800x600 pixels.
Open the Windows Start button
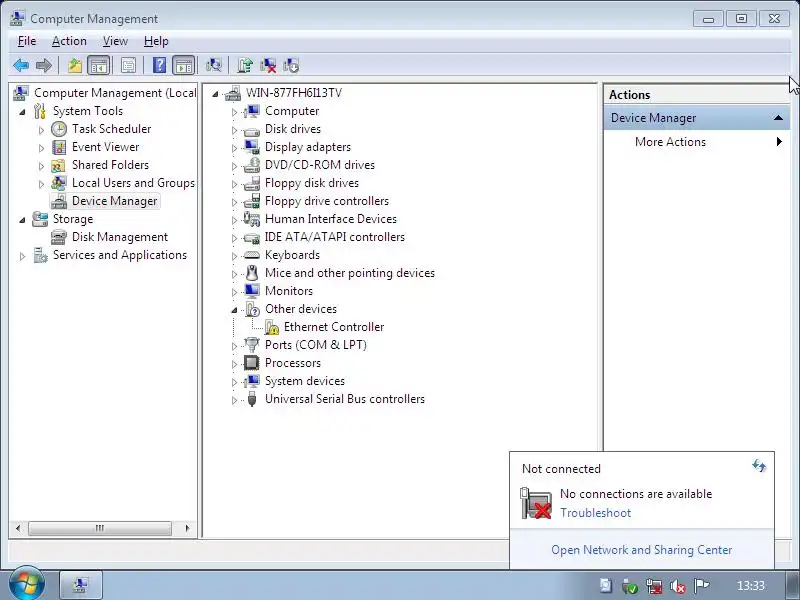[26, 584]
